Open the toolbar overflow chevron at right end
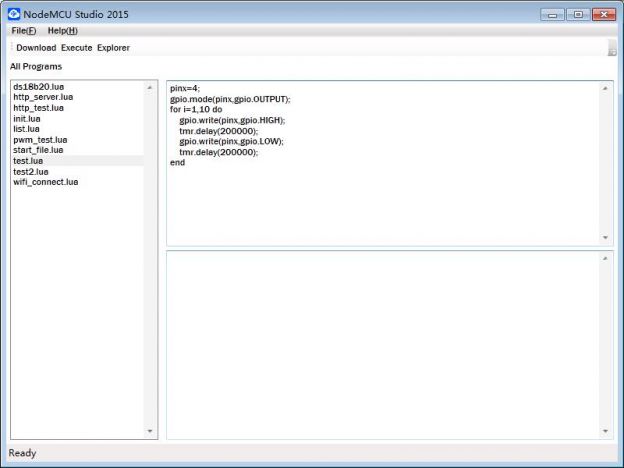This screenshot has width=624, height=468. [612, 48]
